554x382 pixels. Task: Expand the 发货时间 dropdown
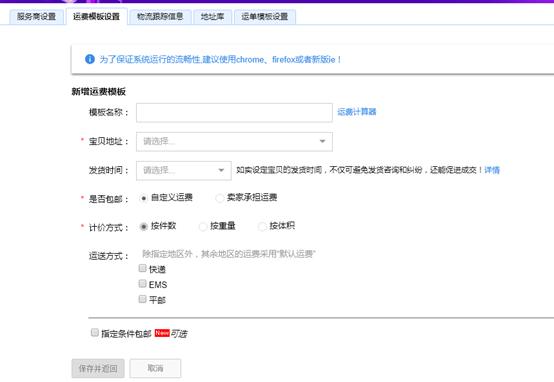[x=184, y=170]
